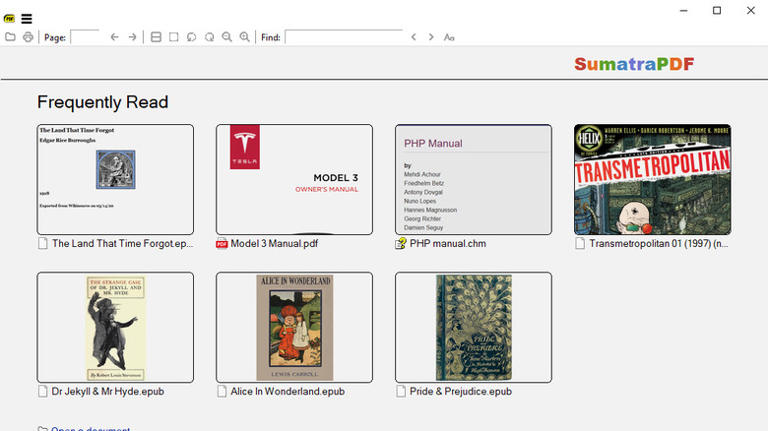Go to previous page arrow
Image resolution: width=768 pixels, height=431 pixels.
point(114,37)
